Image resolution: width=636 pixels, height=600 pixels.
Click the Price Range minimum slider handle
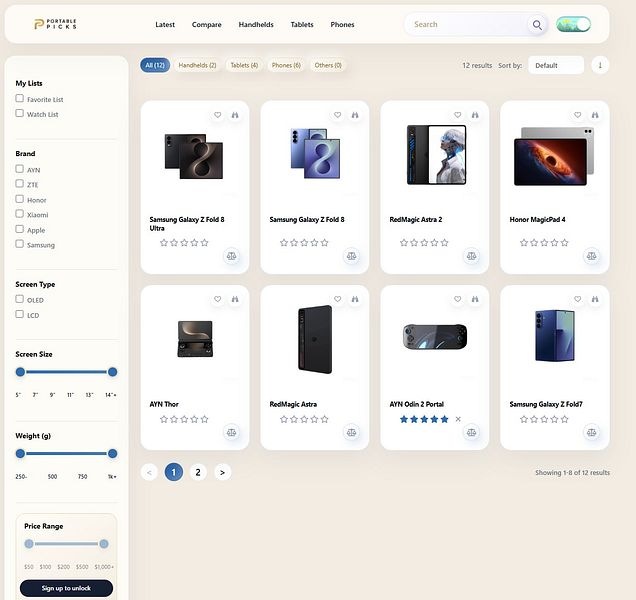pyautogui.click(x=29, y=544)
